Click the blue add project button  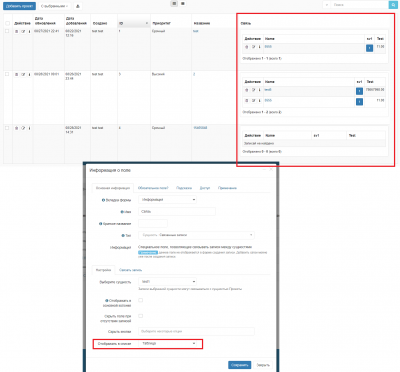pos(19,6)
